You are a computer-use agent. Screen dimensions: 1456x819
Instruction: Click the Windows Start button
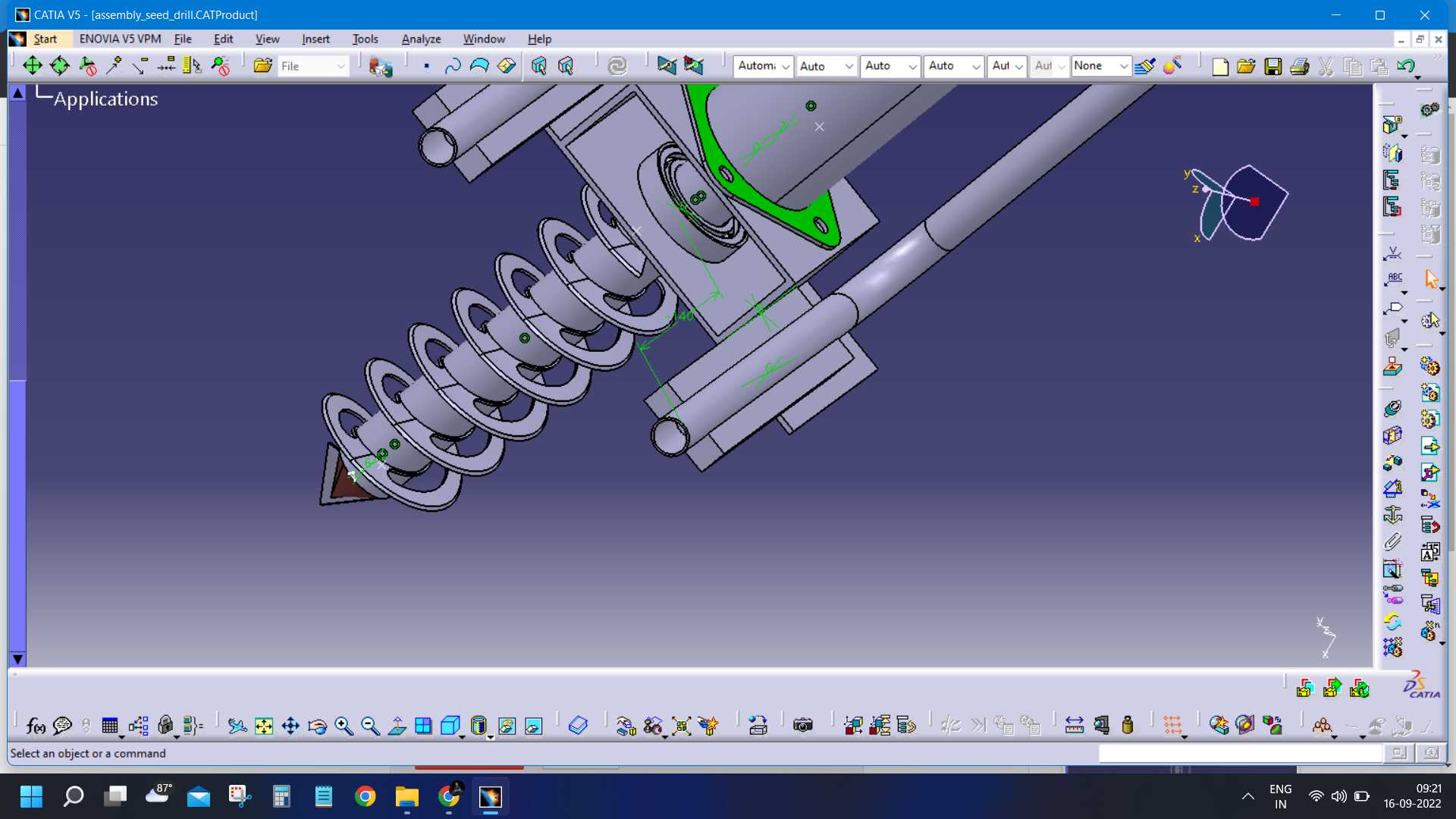[x=31, y=796]
